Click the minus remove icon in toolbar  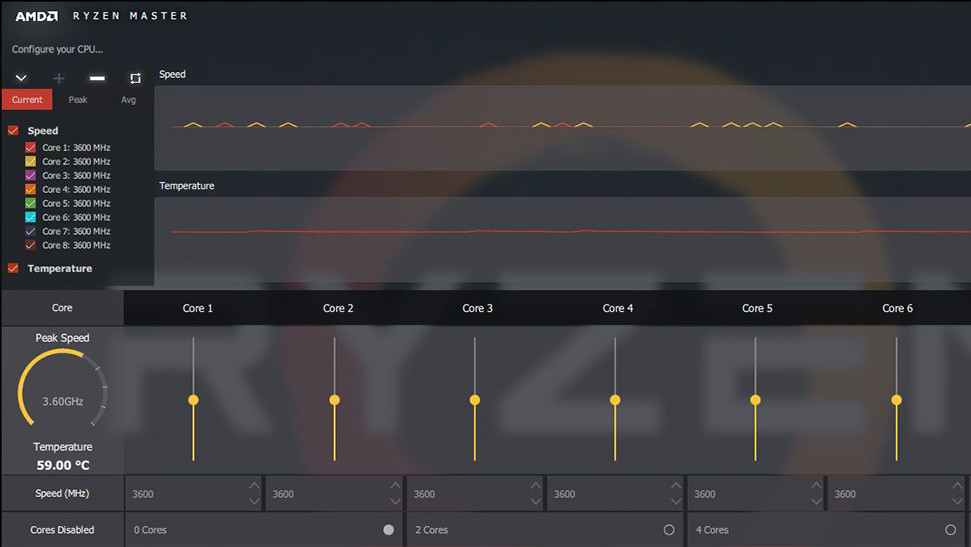(x=97, y=78)
